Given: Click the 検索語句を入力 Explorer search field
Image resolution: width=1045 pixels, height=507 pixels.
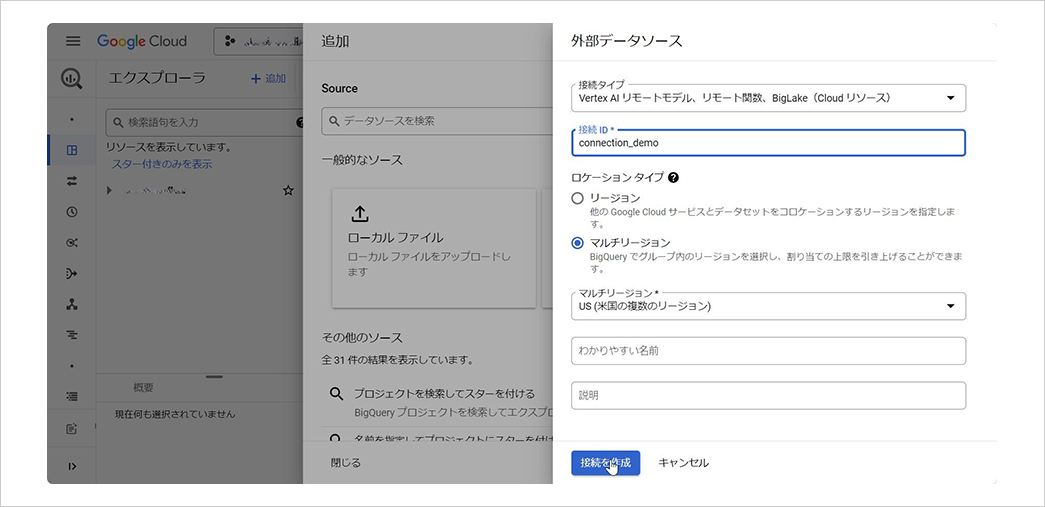Looking at the screenshot, I should [205, 123].
